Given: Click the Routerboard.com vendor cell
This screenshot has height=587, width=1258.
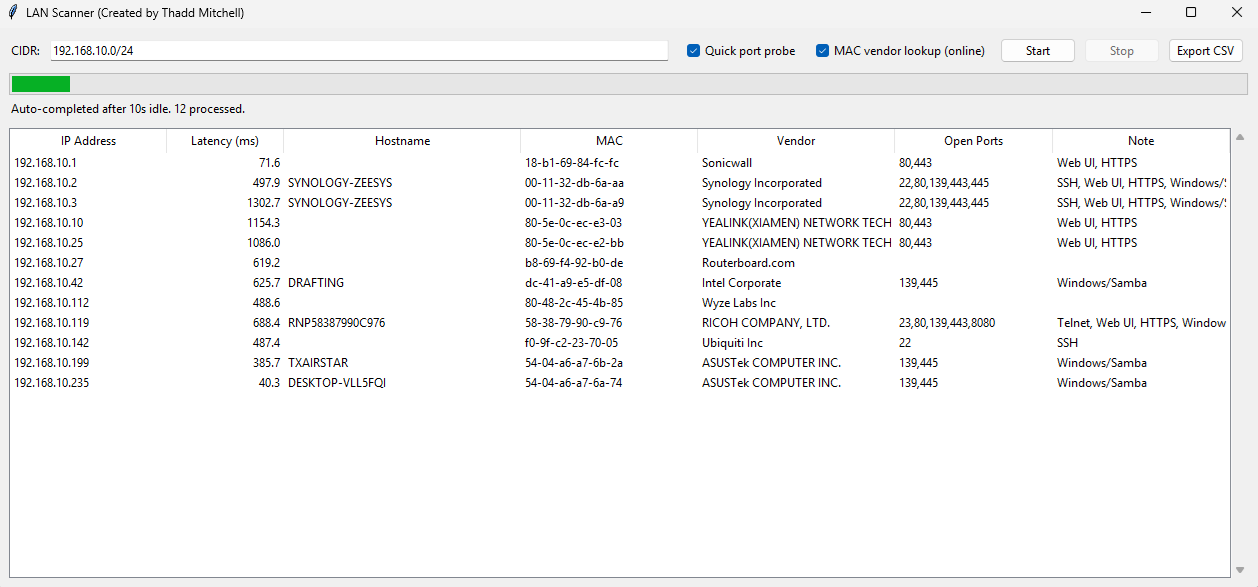Looking at the screenshot, I should 748,263.
